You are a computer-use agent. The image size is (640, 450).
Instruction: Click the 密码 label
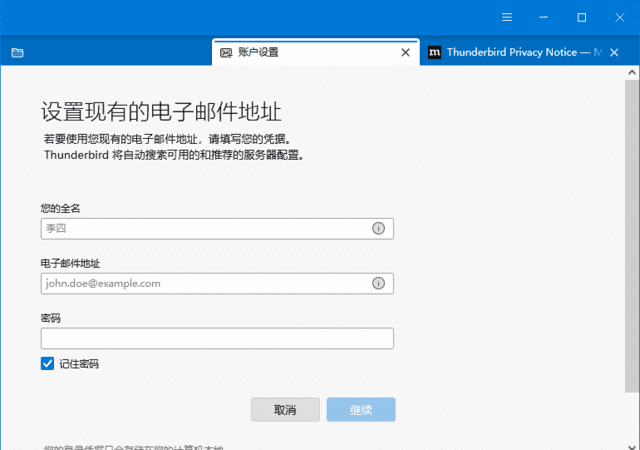pos(51,318)
